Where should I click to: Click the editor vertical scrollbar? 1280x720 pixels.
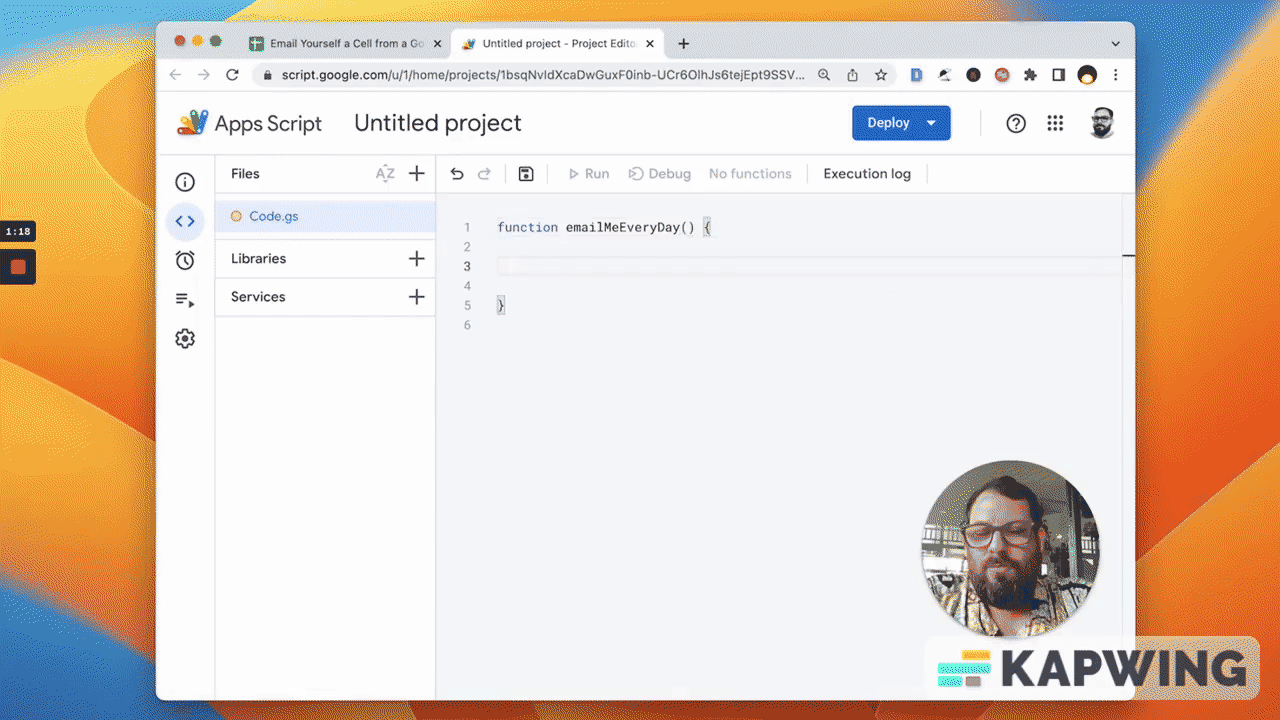pos(1129,445)
